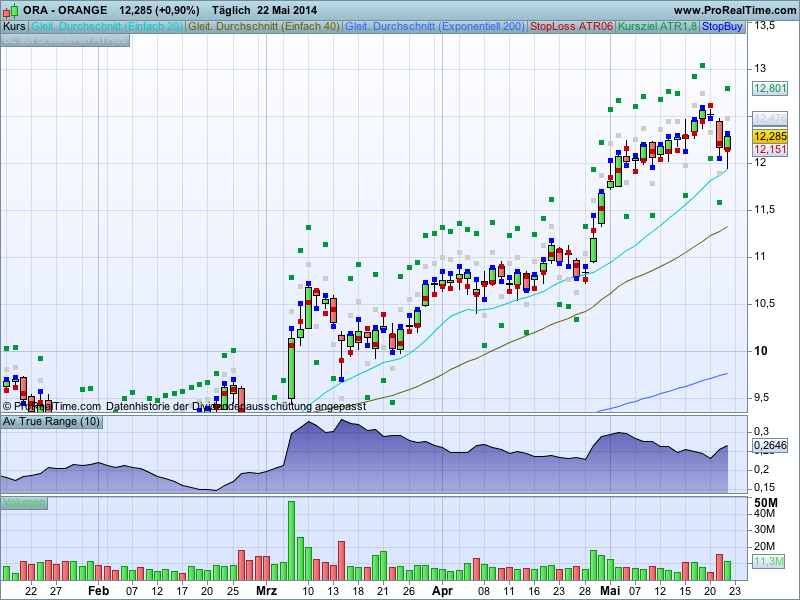This screenshot has width=800, height=600.
Task: Click the 0,2646 ATR value tag
Action: [x=770, y=446]
